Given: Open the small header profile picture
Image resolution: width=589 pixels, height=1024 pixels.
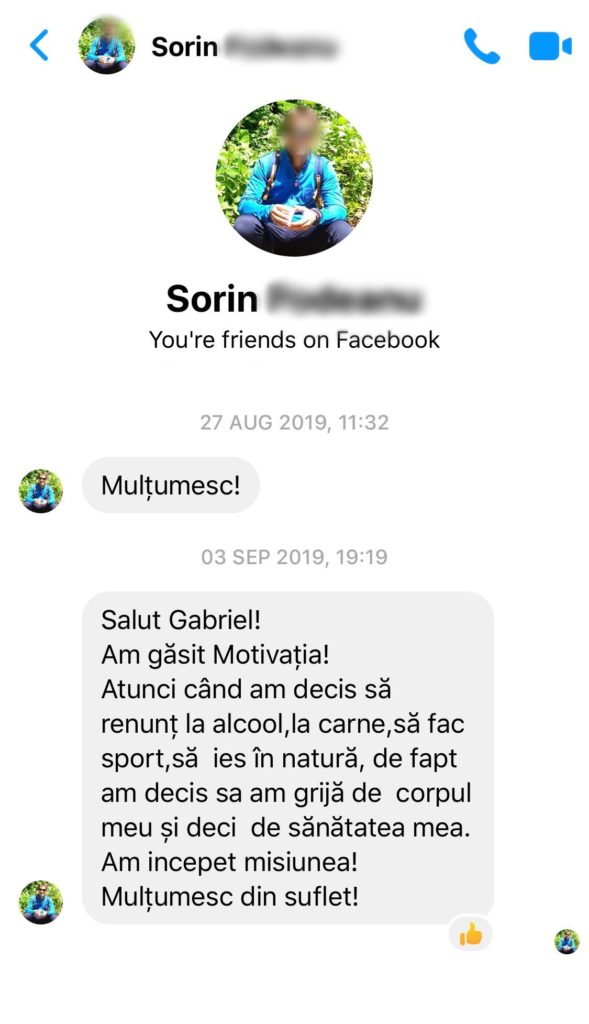Looking at the screenshot, I should (106, 45).
